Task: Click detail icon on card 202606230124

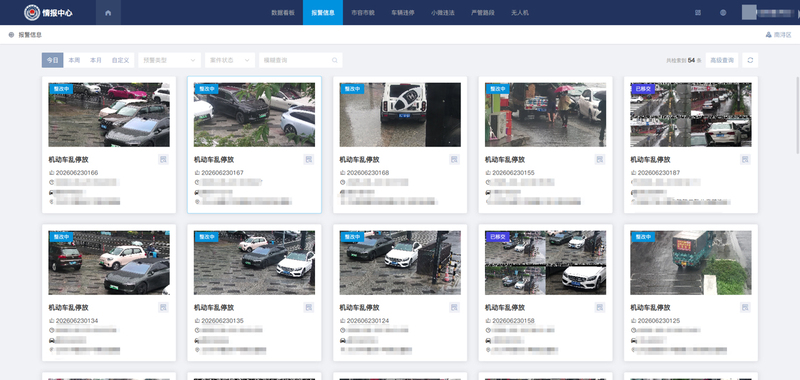Action: pyautogui.click(x=454, y=308)
